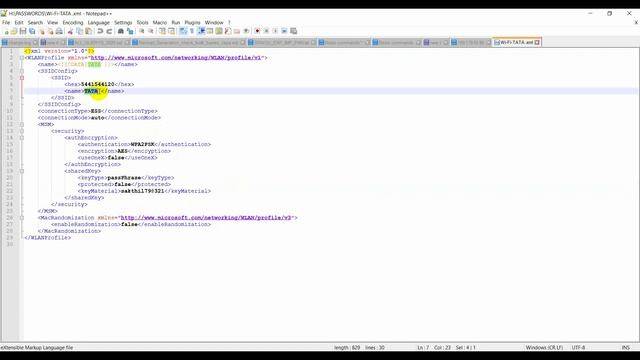Collapse the MacRandomization fold on line 26
The width and height of the screenshot is (640, 360).
(x=22, y=218)
